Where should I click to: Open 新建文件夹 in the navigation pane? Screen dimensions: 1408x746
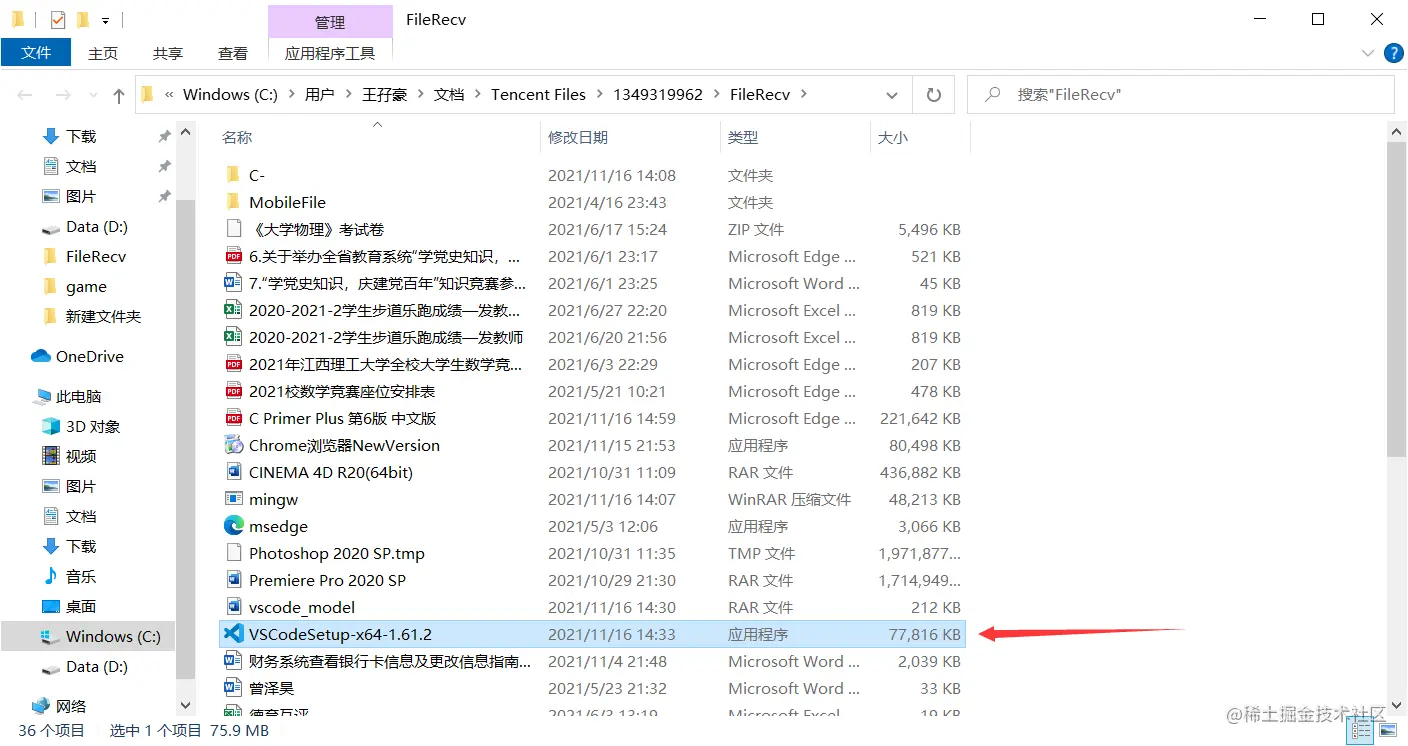(103, 317)
